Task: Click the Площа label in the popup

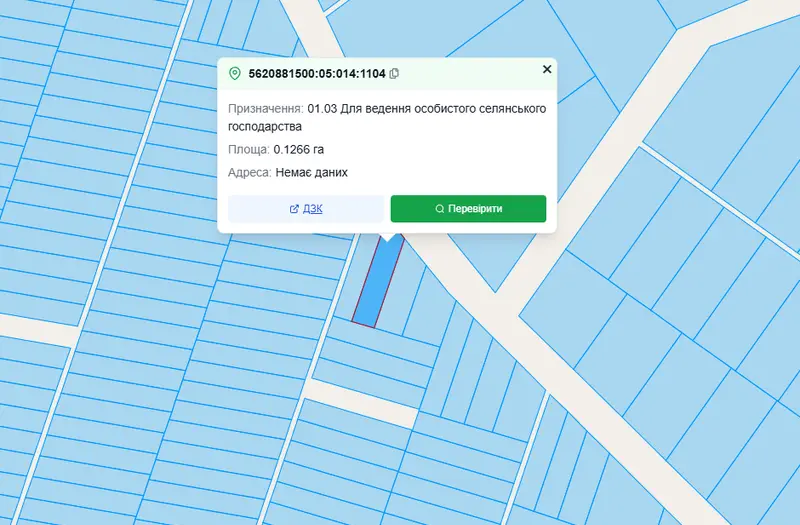Action: 248,149
